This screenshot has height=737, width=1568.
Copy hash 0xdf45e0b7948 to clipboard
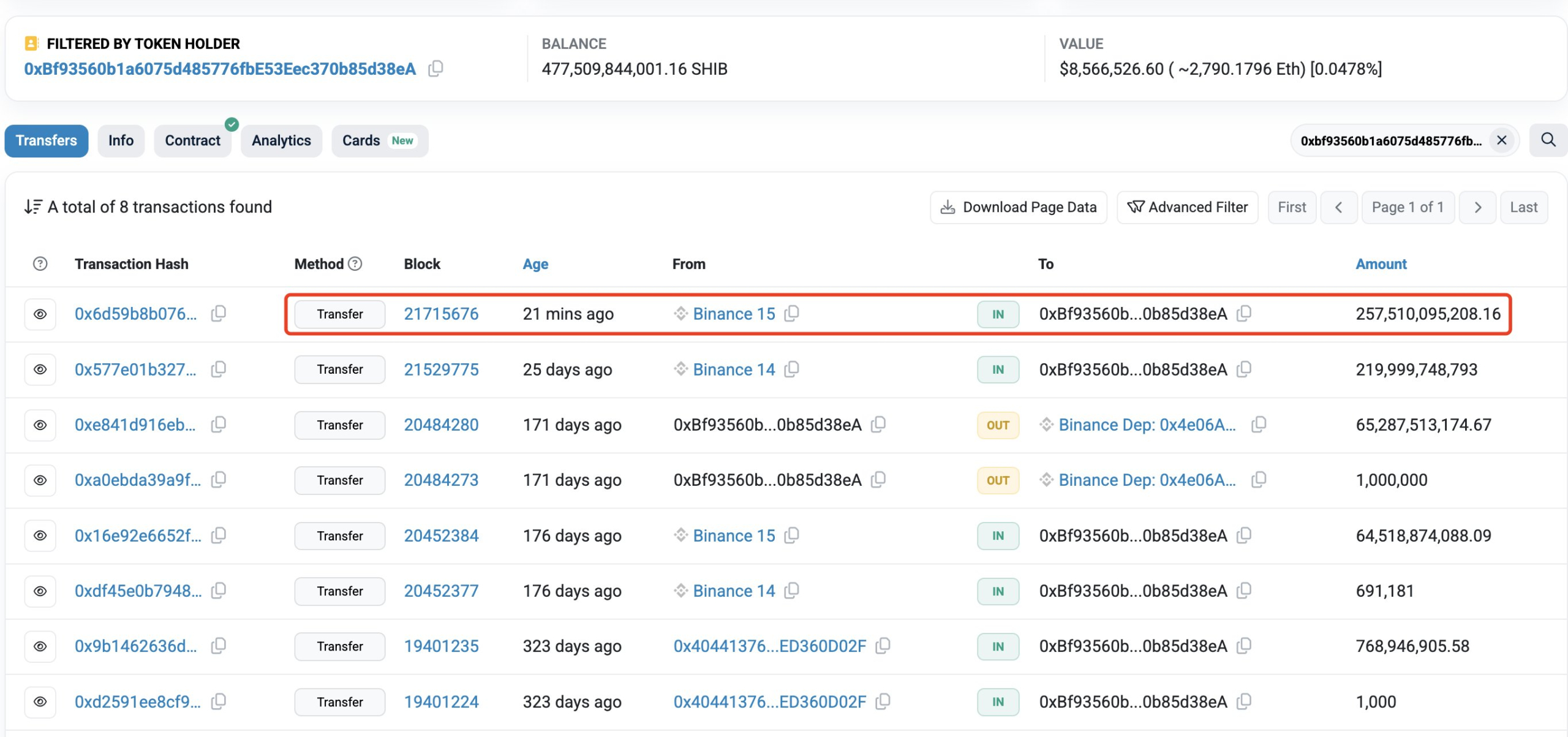click(219, 591)
